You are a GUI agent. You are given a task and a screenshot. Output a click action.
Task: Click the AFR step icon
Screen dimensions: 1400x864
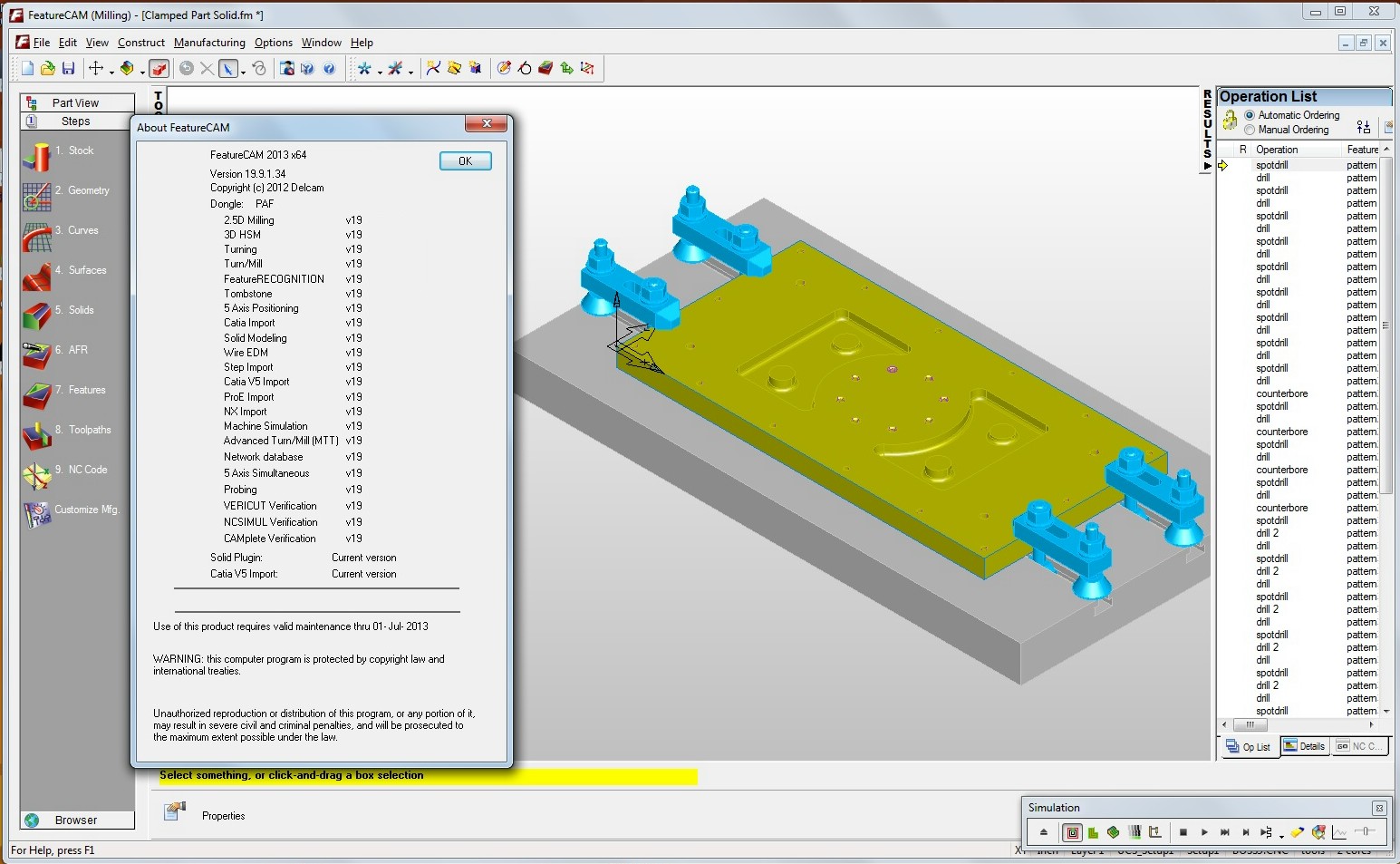point(36,355)
